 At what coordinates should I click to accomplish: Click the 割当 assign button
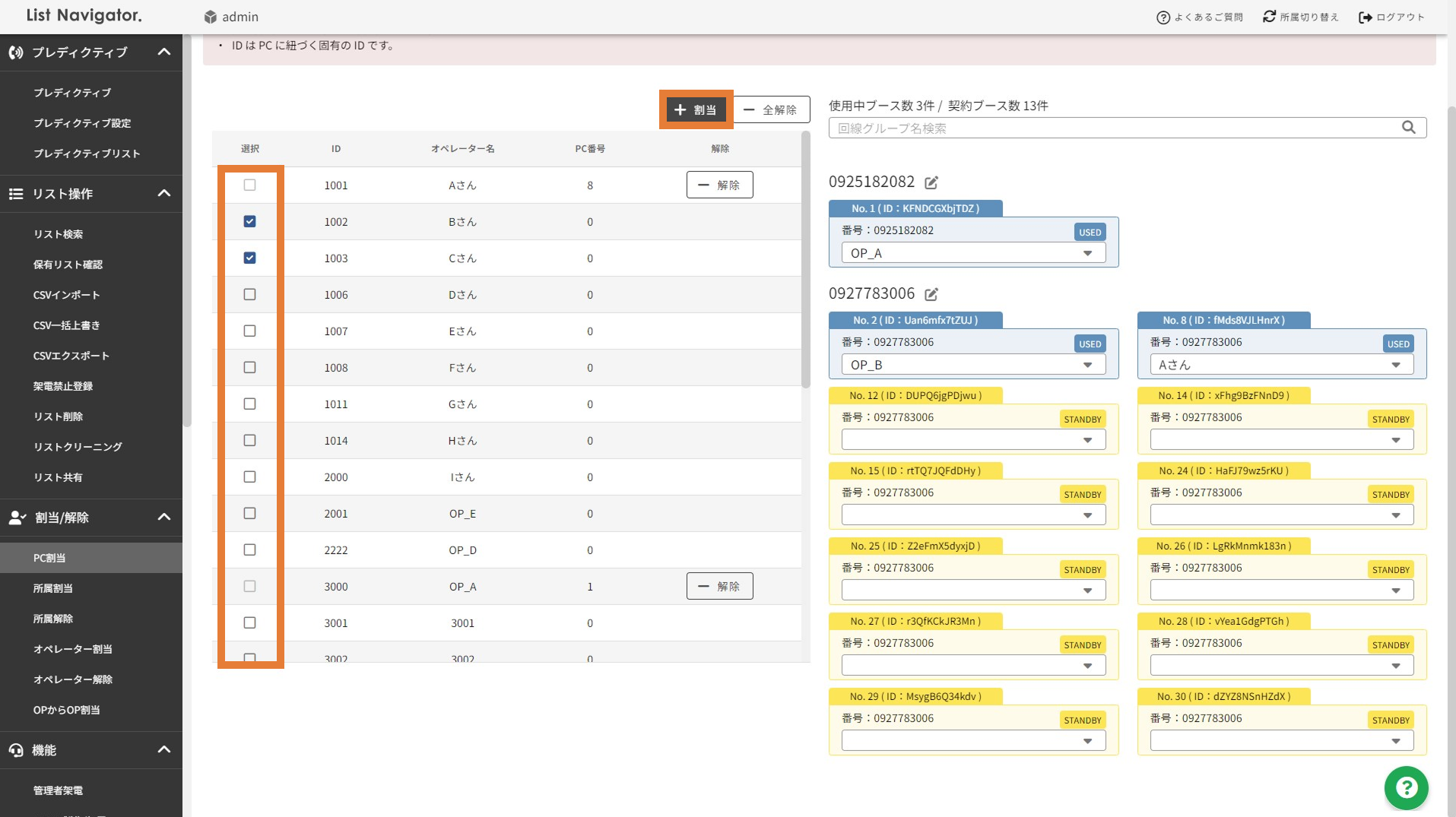click(696, 109)
